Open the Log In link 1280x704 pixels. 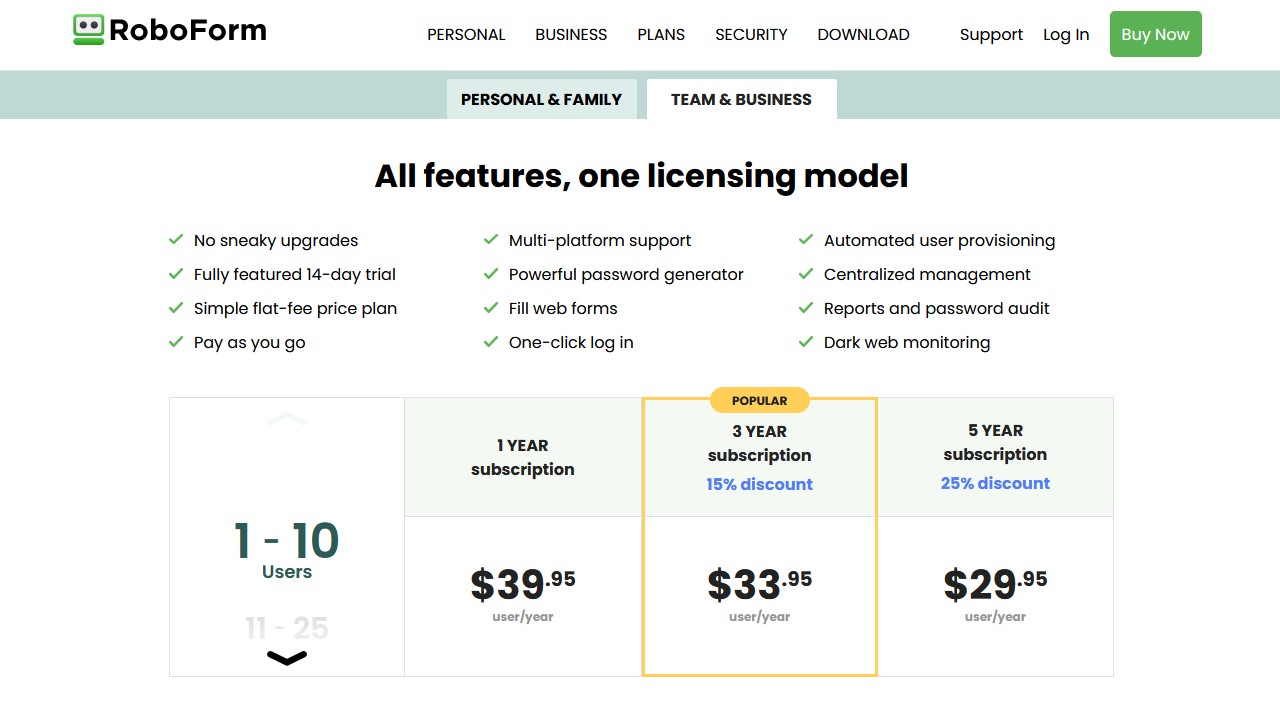pyautogui.click(x=1066, y=34)
